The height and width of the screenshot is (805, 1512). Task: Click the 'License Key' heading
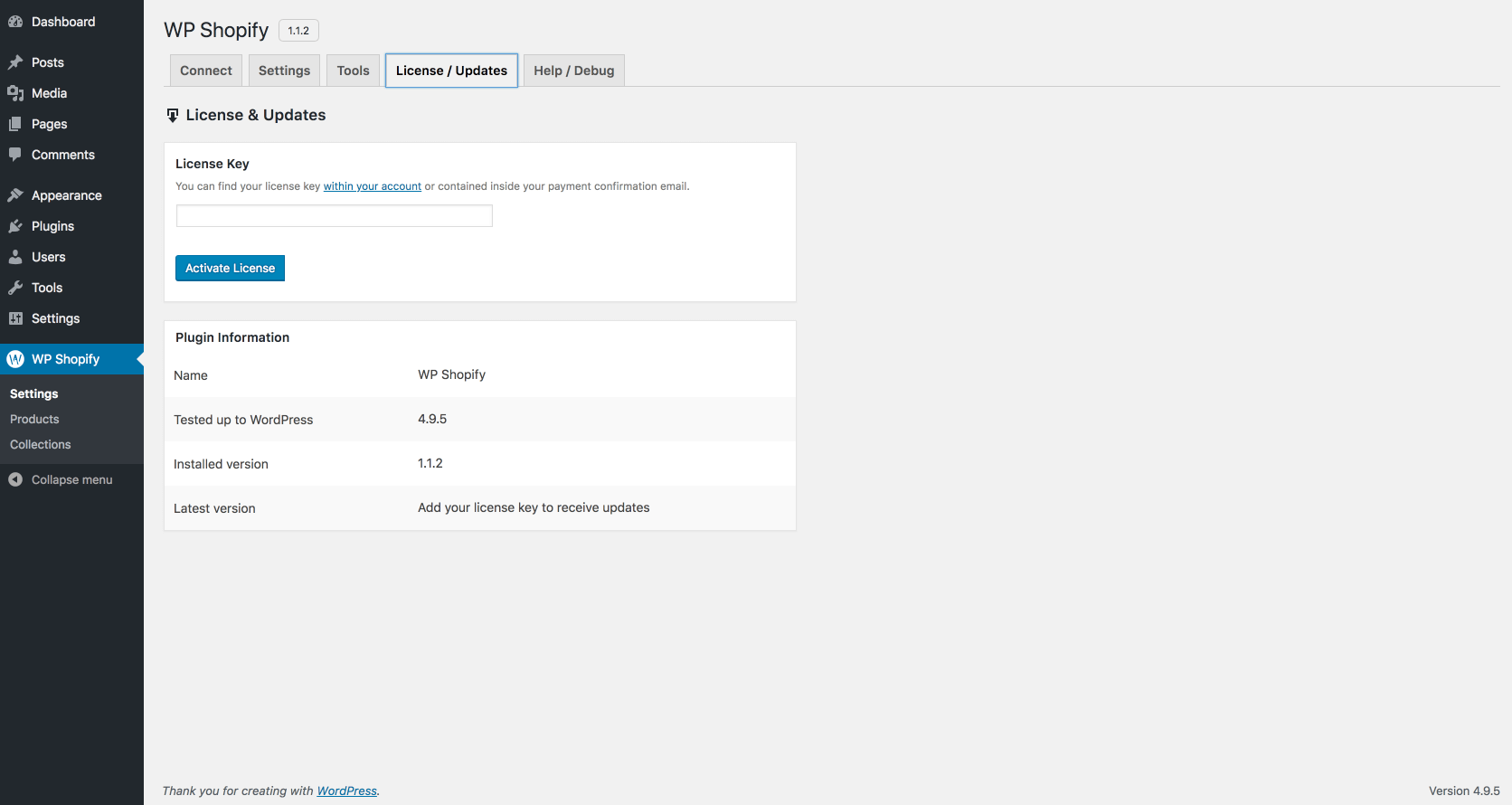click(213, 164)
